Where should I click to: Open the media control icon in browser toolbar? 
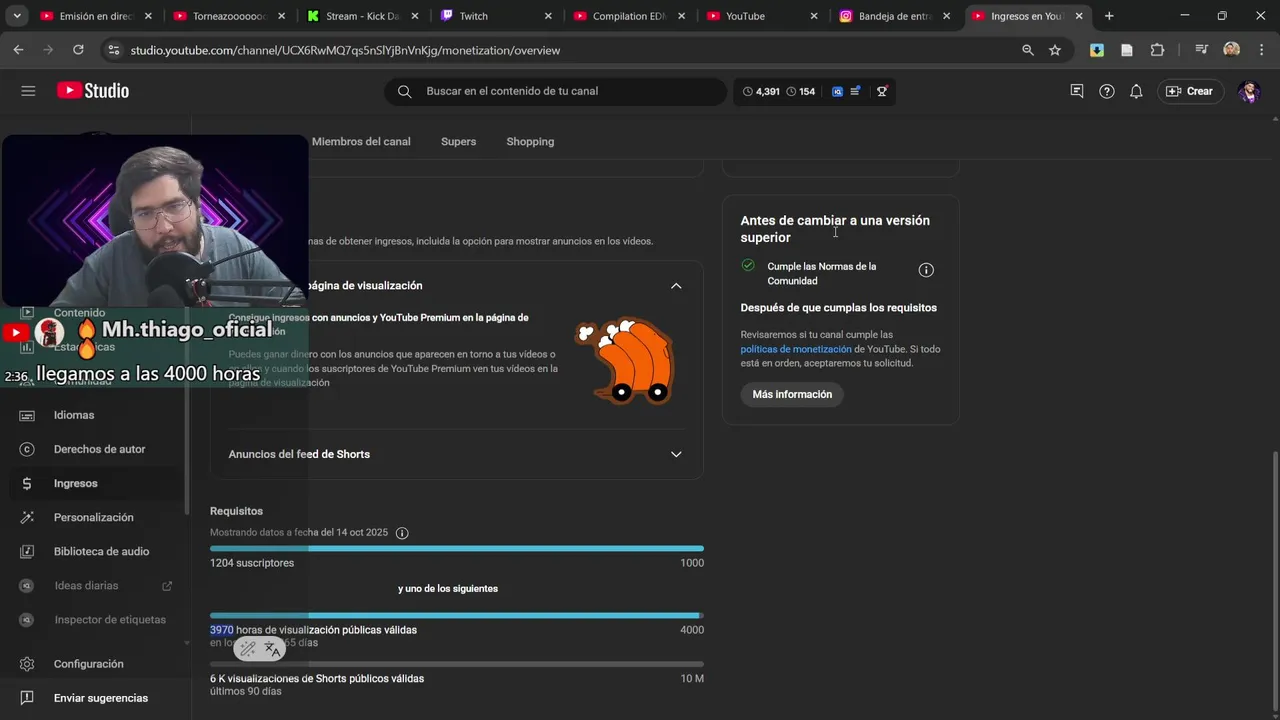(x=1202, y=50)
